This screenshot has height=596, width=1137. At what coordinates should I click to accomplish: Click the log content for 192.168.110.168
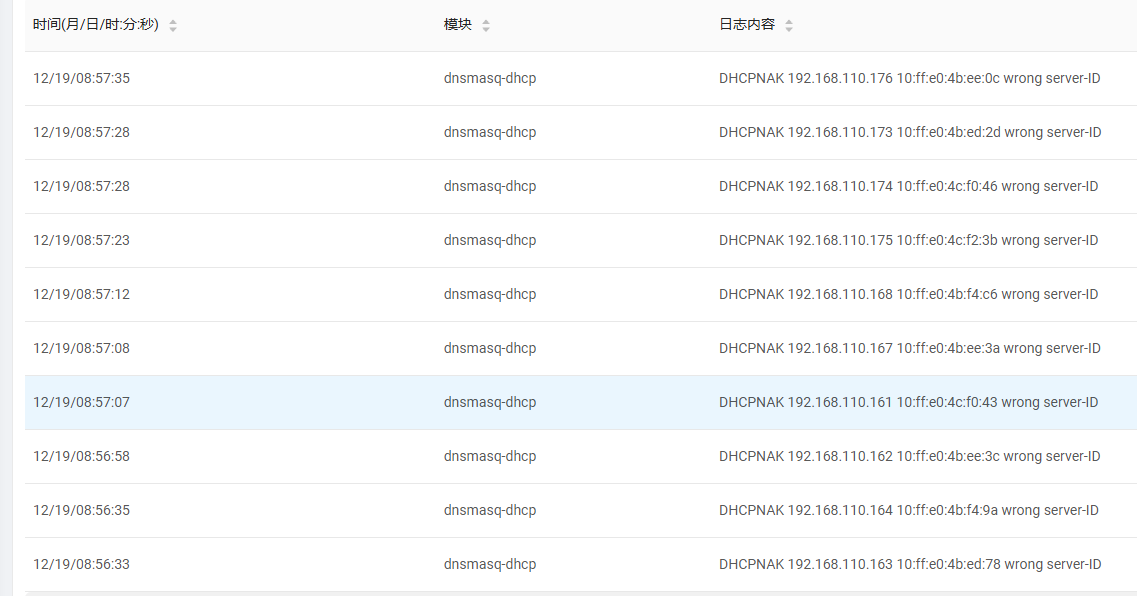[908, 295]
